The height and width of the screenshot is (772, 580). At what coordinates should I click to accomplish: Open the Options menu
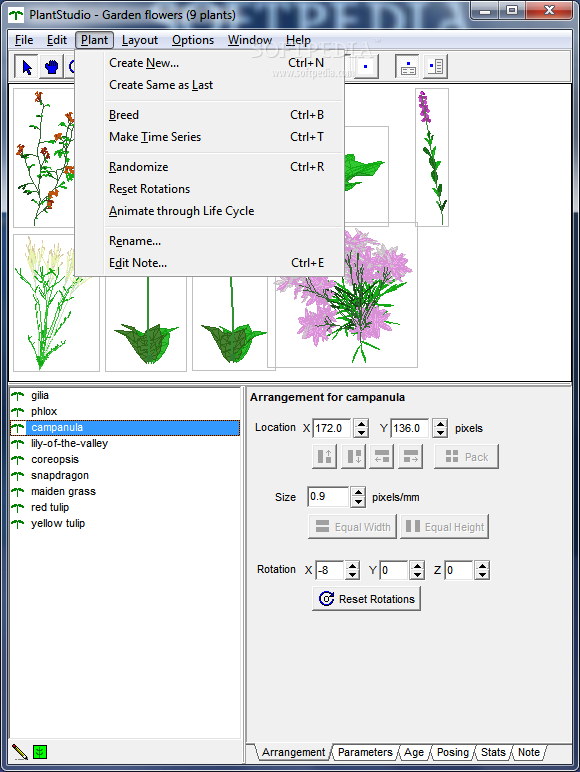click(x=193, y=40)
